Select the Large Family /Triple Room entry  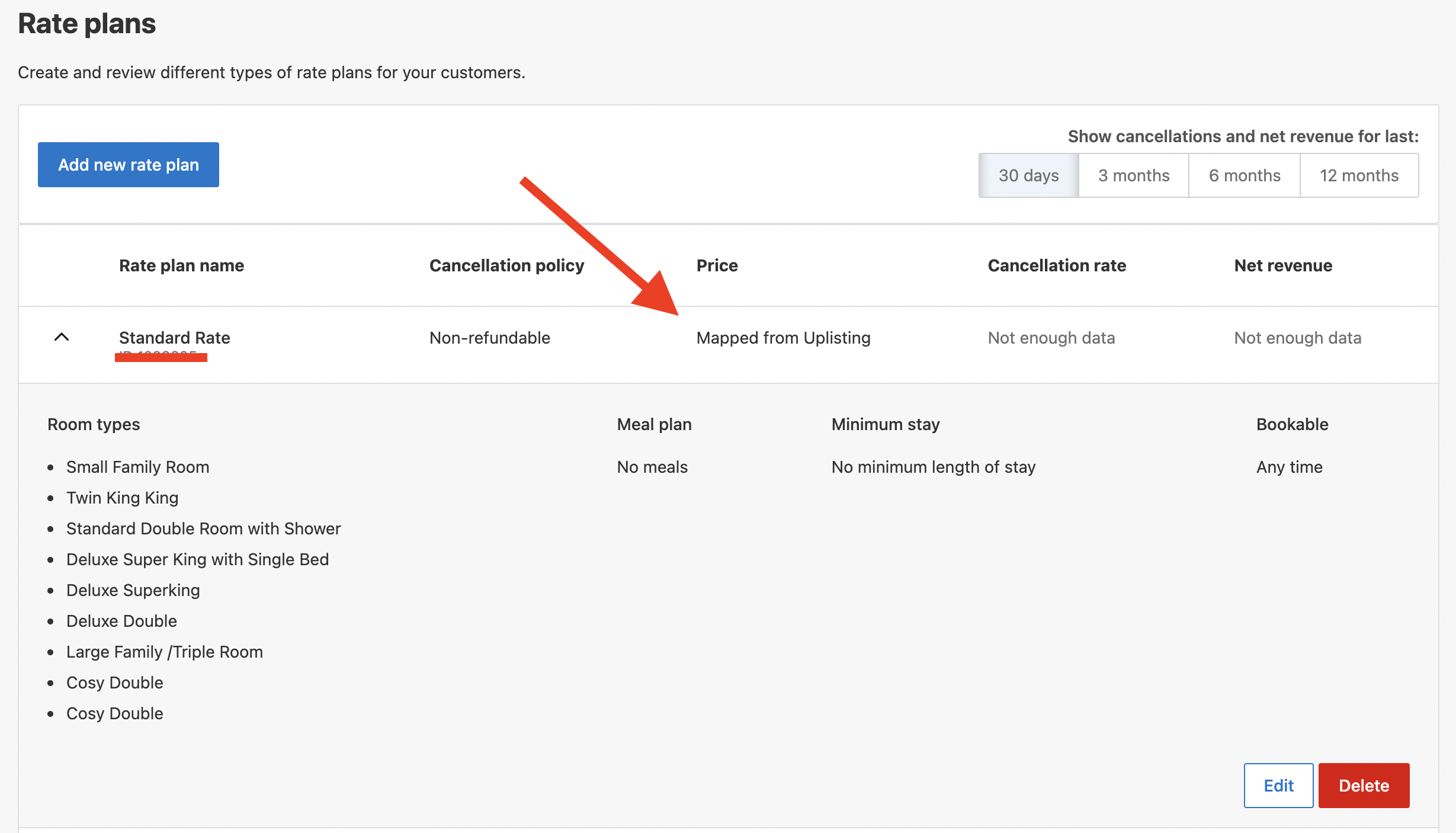point(165,652)
